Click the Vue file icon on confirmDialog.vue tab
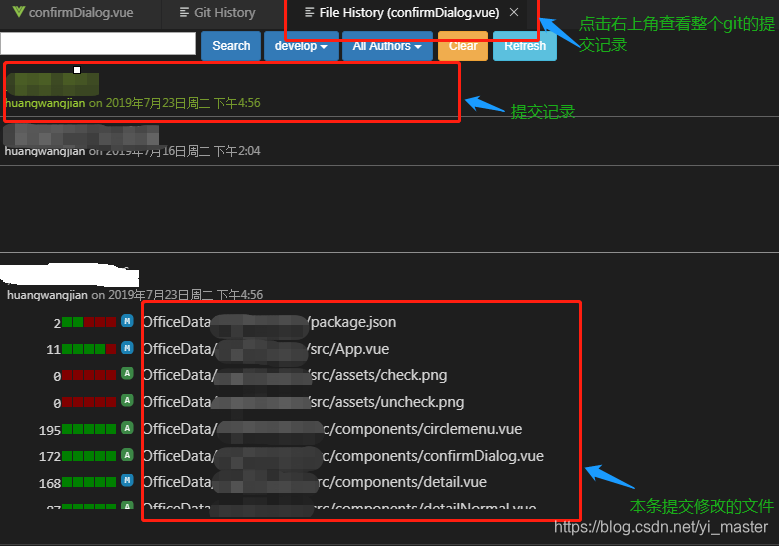 point(18,12)
